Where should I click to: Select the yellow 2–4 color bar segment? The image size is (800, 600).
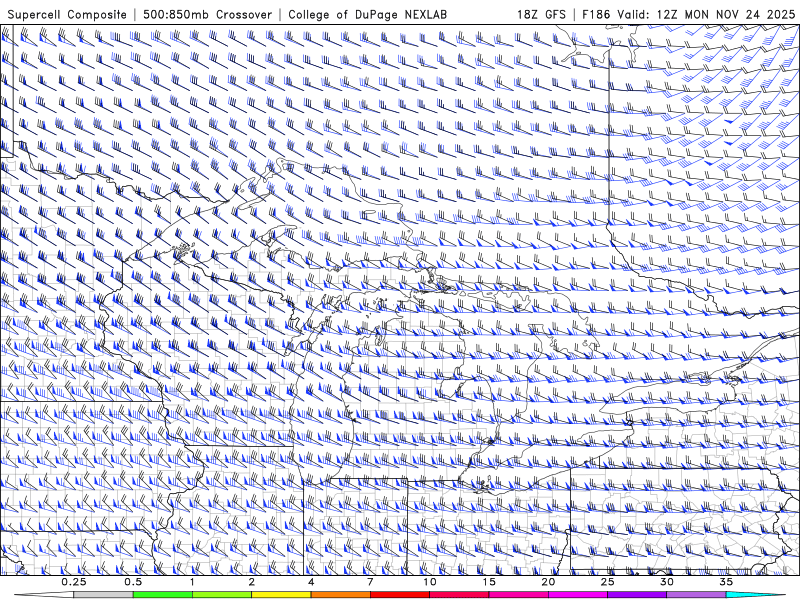281,595
